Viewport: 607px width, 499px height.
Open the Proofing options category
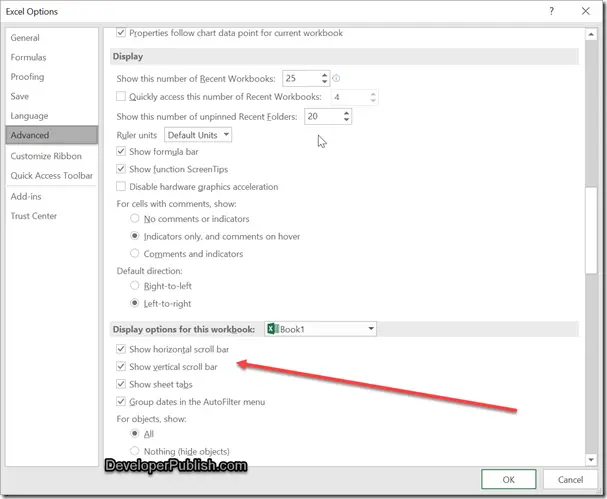tap(51, 77)
